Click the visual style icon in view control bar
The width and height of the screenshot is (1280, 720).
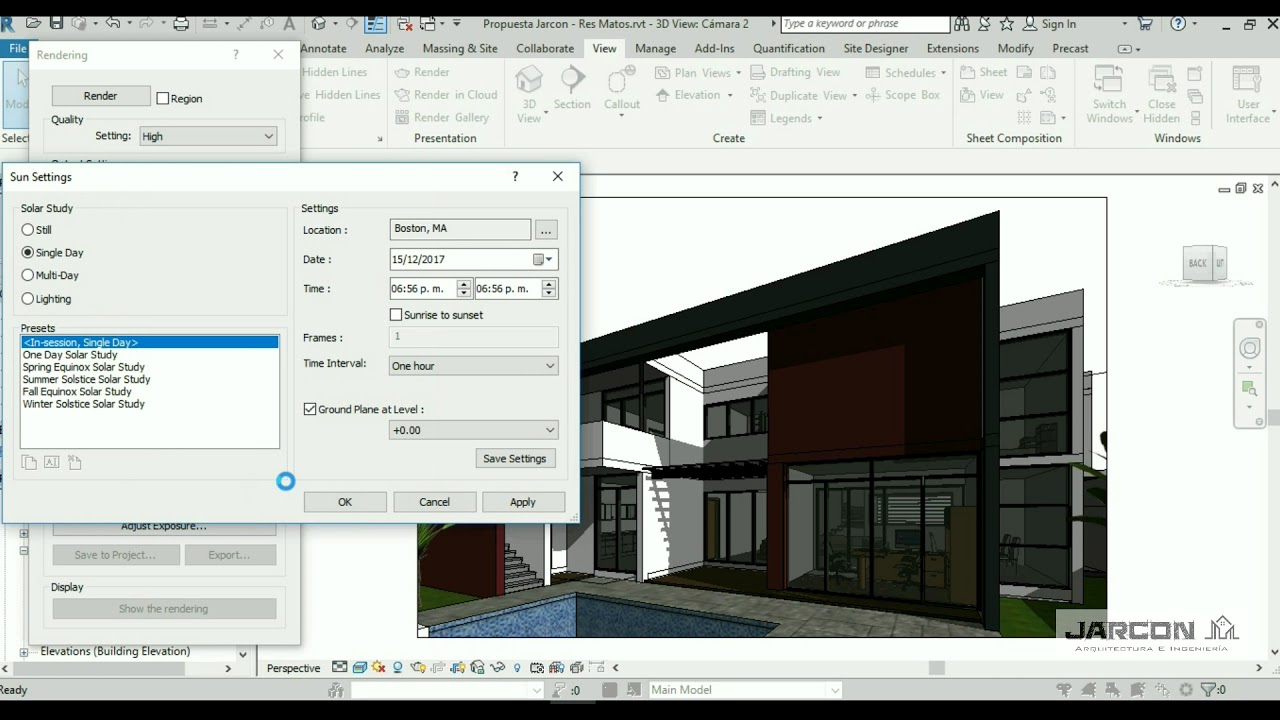coord(359,668)
